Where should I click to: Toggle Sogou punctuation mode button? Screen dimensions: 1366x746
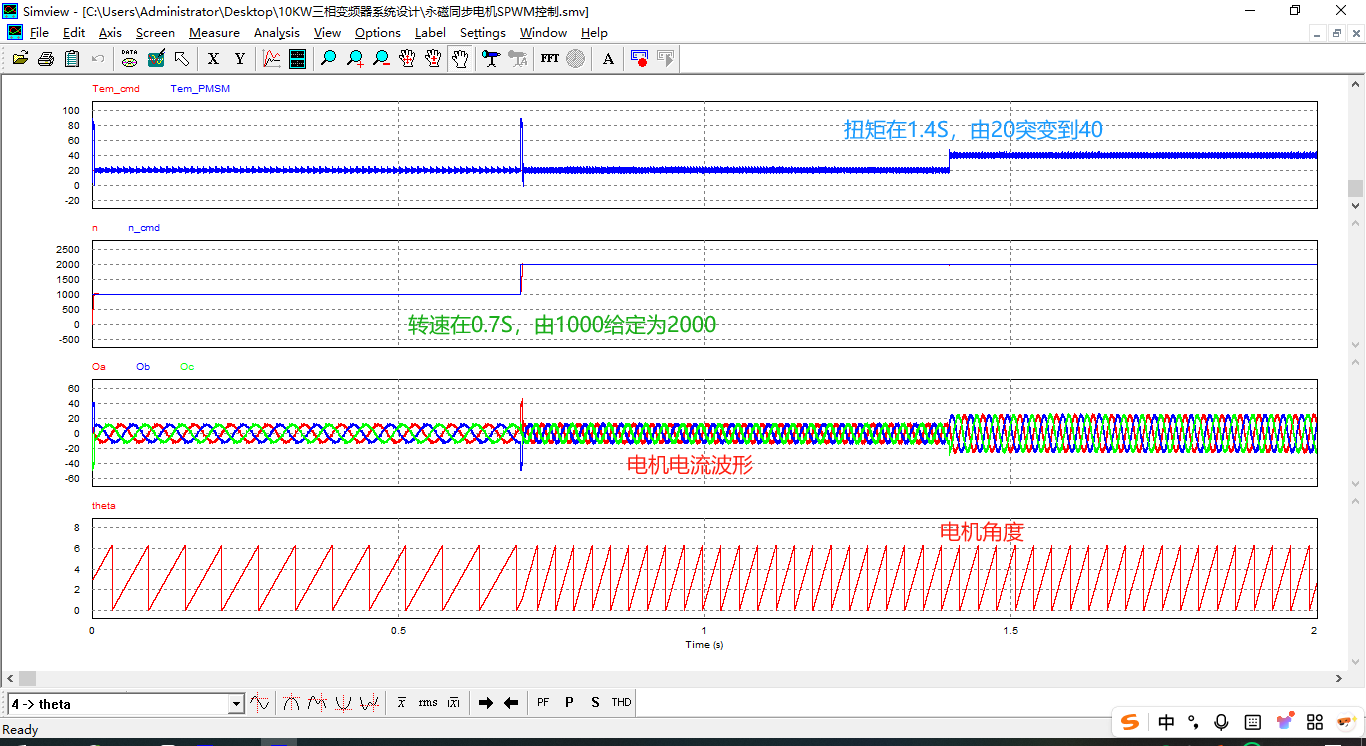click(1193, 722)
